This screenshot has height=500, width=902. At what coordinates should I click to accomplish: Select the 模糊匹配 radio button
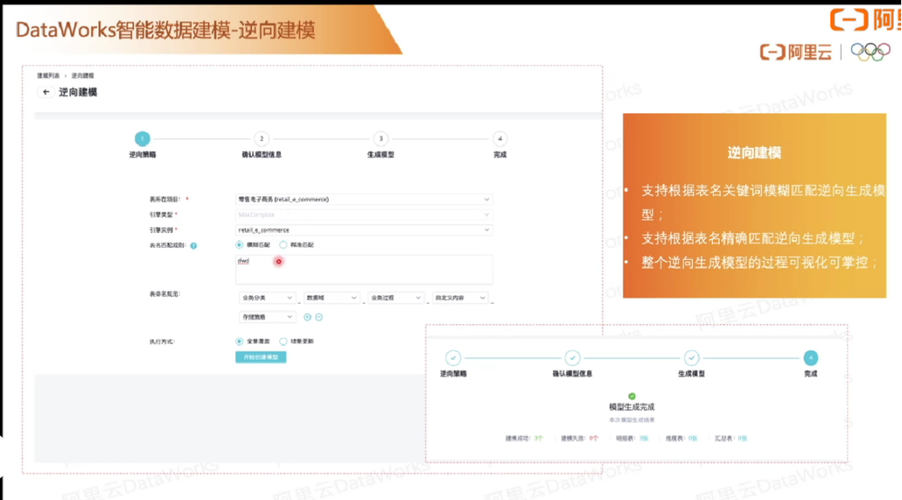pyautogui.click(x=239, y=245)
